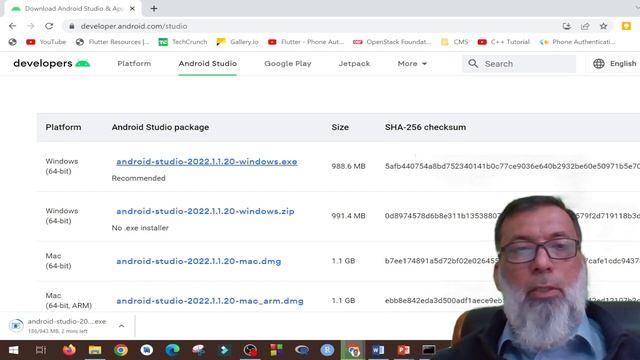This screenshot has height=360, width=640.
Task: Open the YouTube bookmark
Action: (x=46, y=42)
